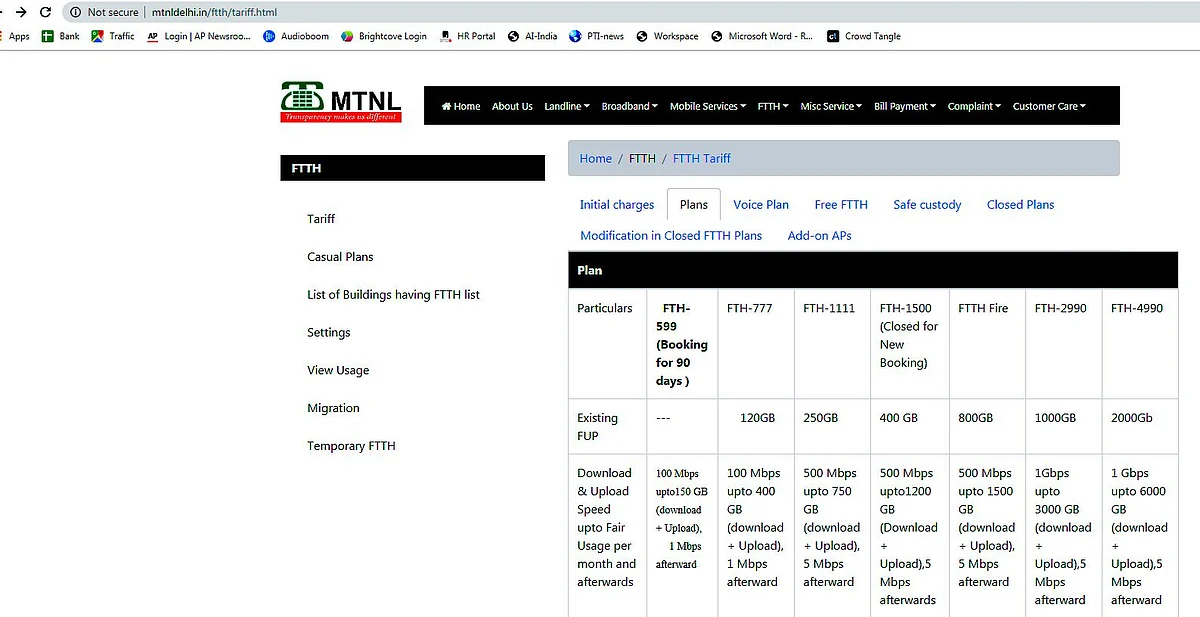Open Casual Plans sidebar link
Viewport: 1200px width, 617px height.
340,257
